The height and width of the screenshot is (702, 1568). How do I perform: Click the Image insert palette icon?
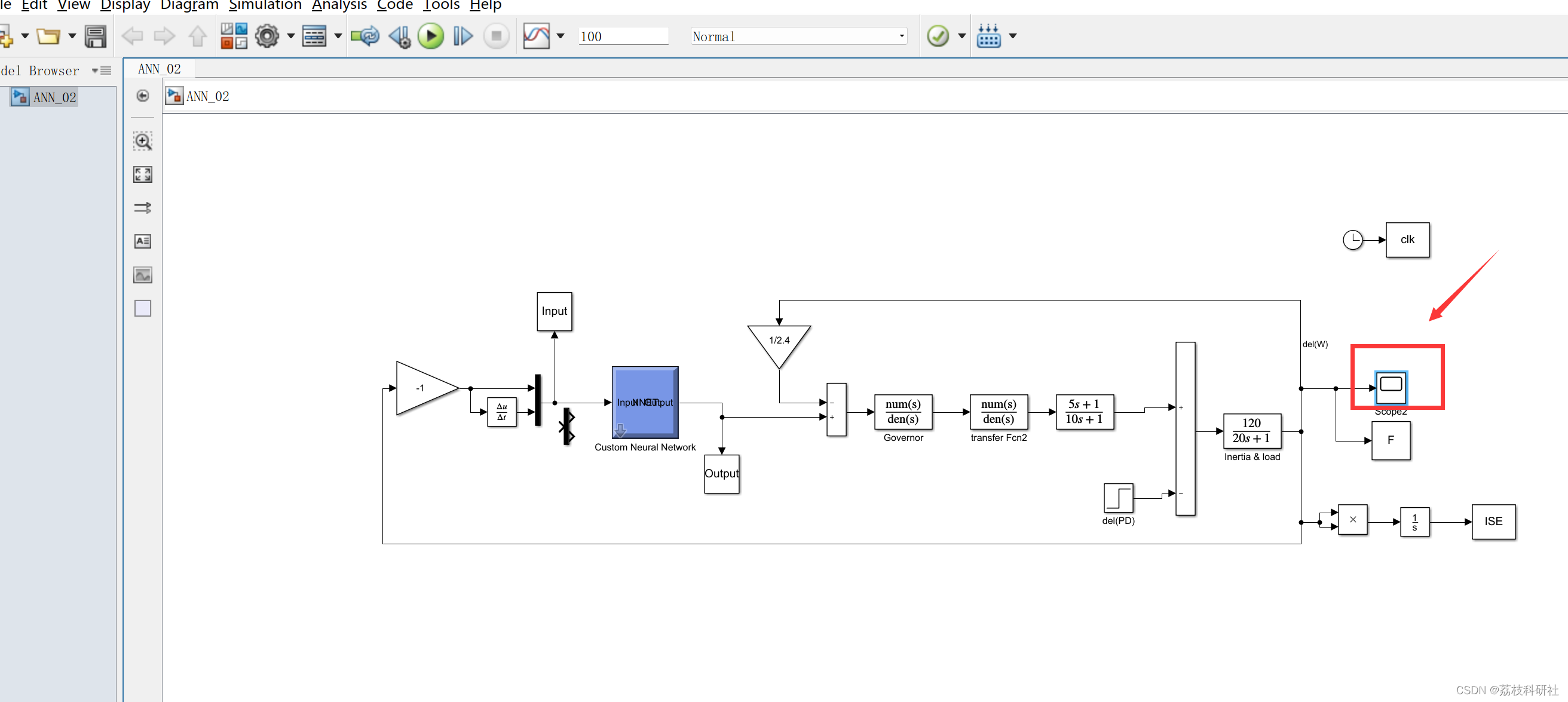pos(142,275)
